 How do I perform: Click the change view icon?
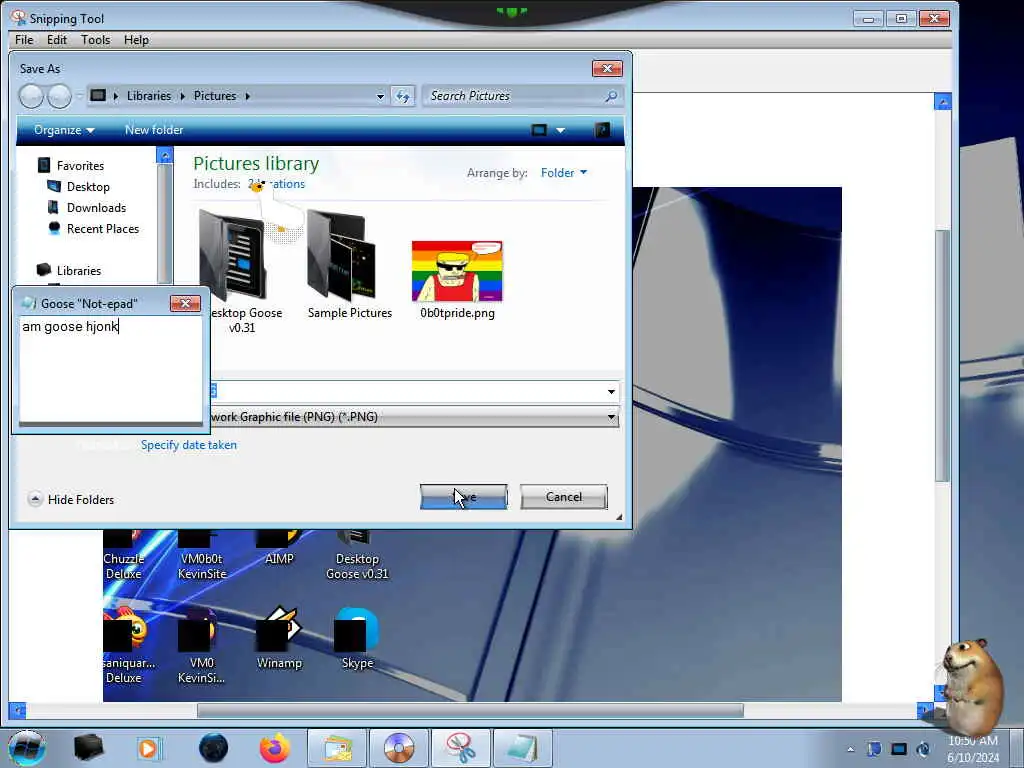pos(539,130)
